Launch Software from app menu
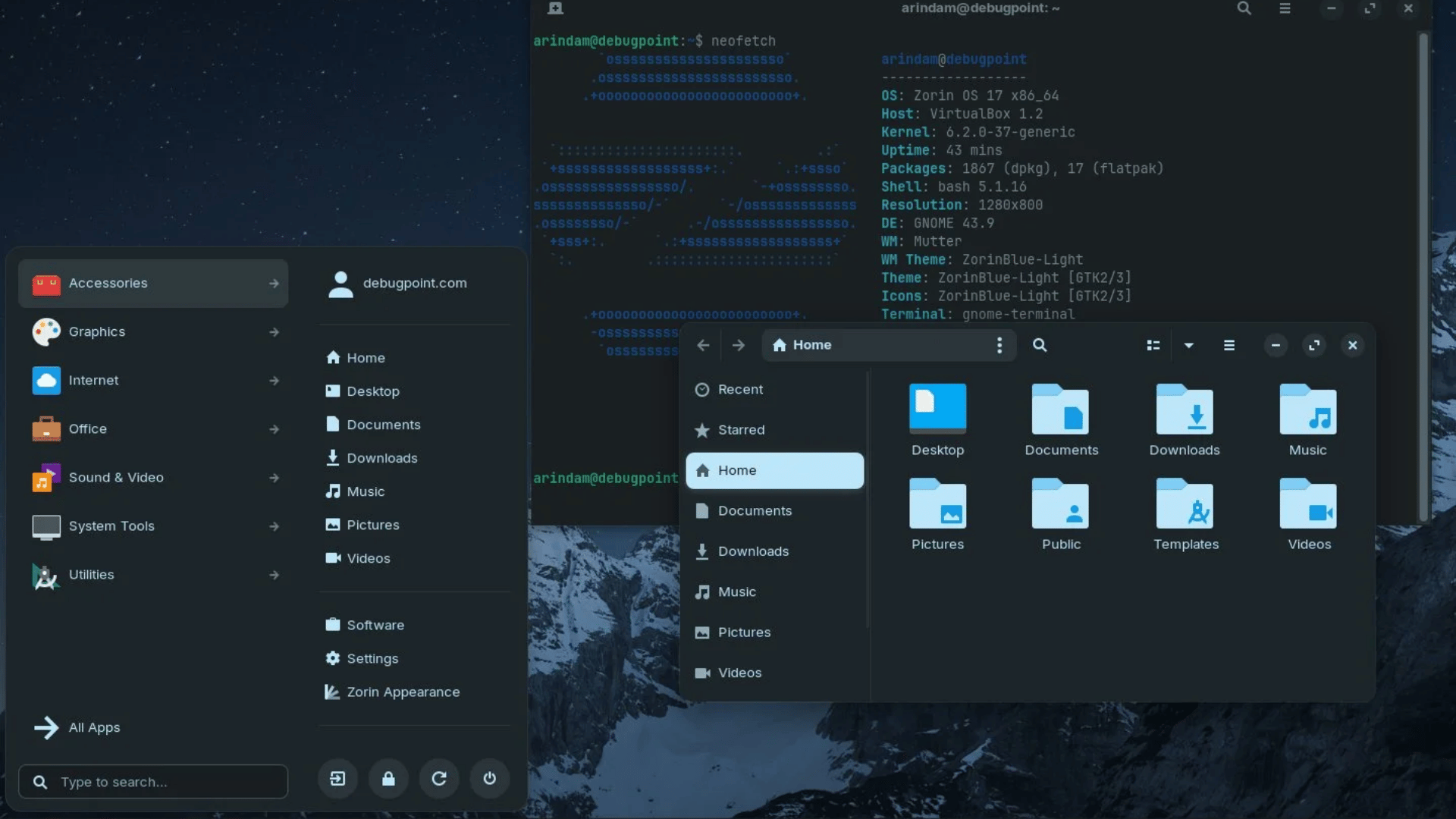This screenshot has height=819, width=1456. tap(365, 625)
